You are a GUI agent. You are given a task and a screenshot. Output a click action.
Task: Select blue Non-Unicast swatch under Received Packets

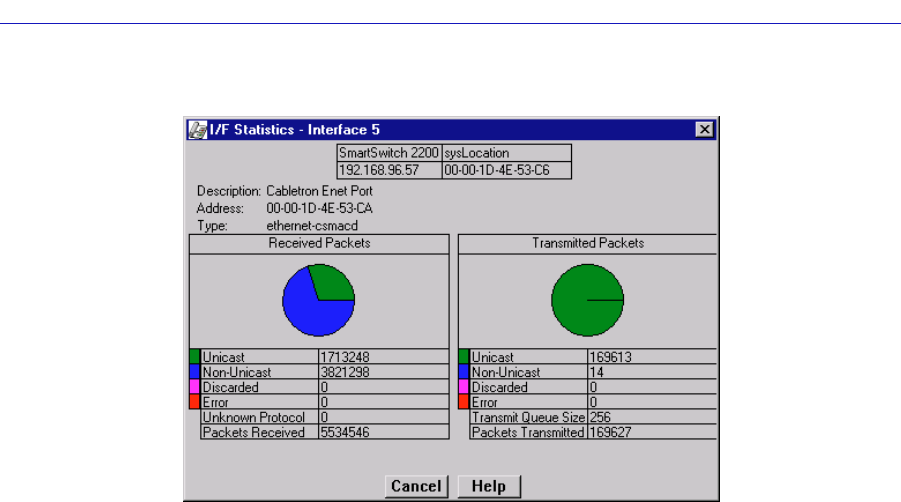pos(195,371)
